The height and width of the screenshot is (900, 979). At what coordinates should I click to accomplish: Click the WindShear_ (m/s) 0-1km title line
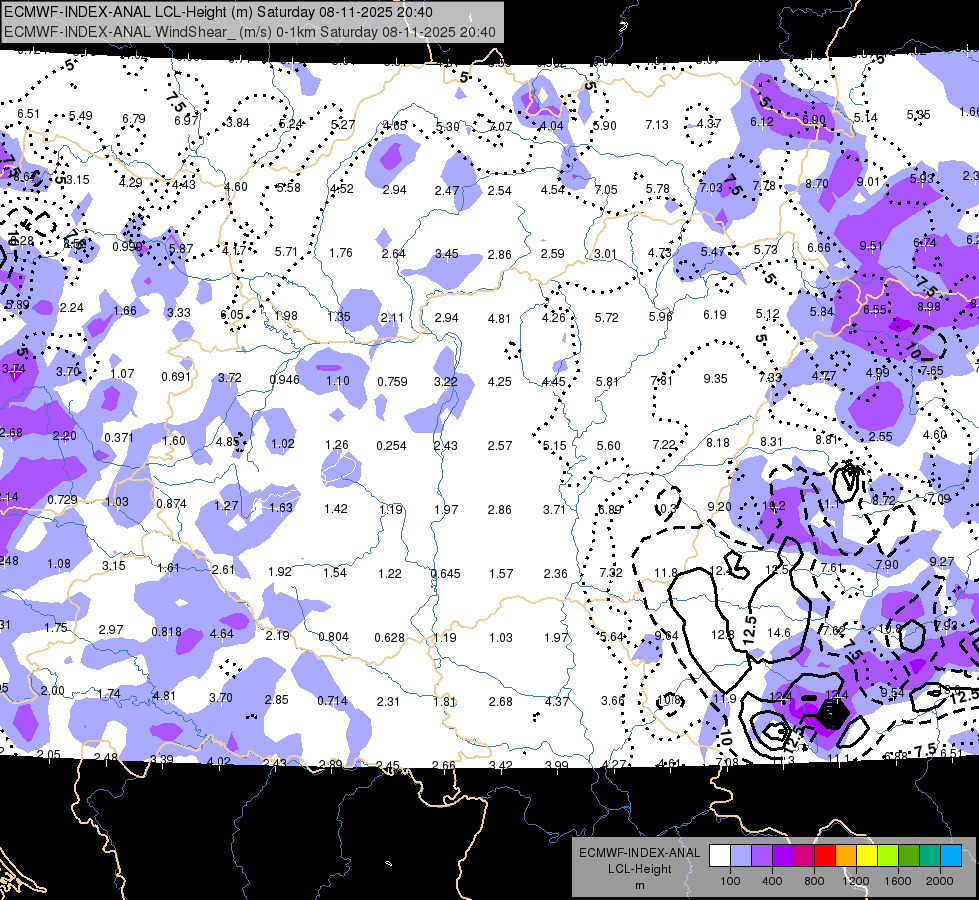[250, 32]
